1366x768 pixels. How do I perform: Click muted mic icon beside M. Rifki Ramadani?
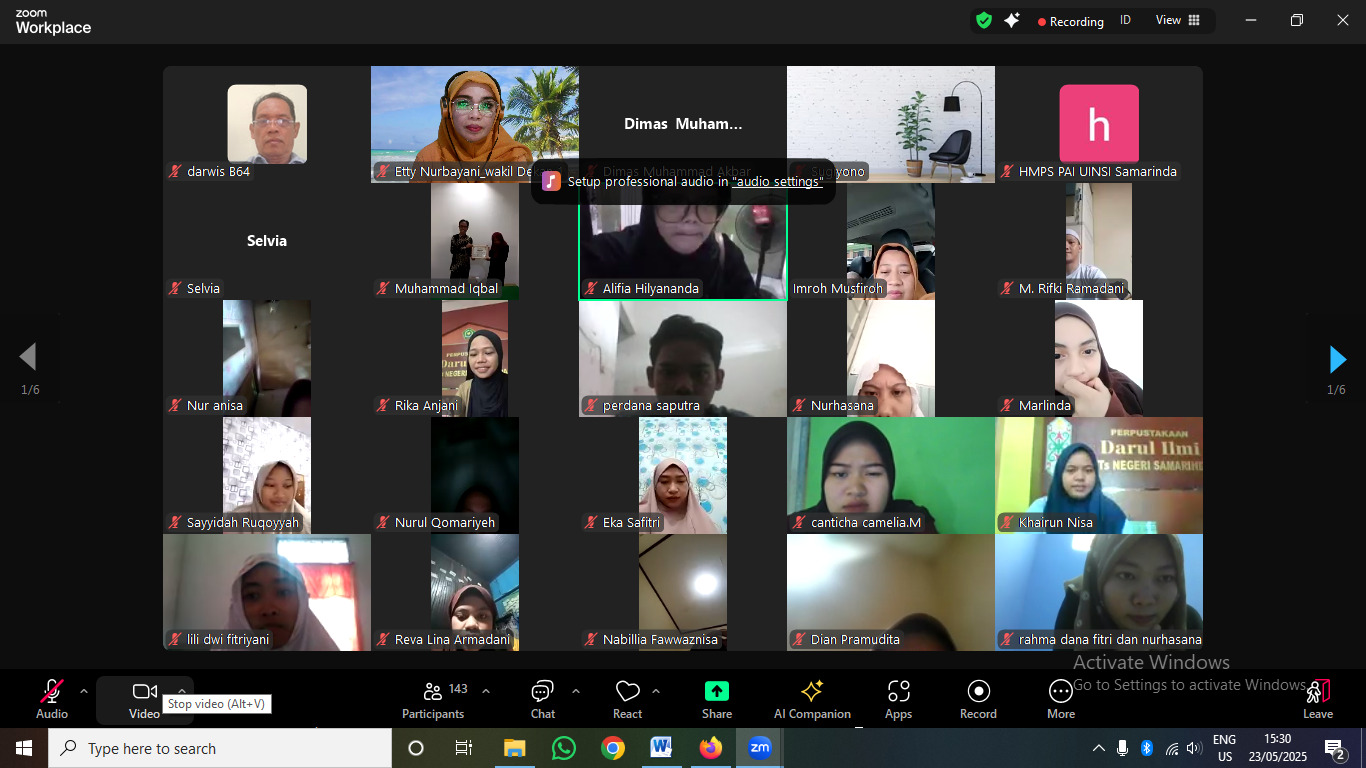(1008, 288)
